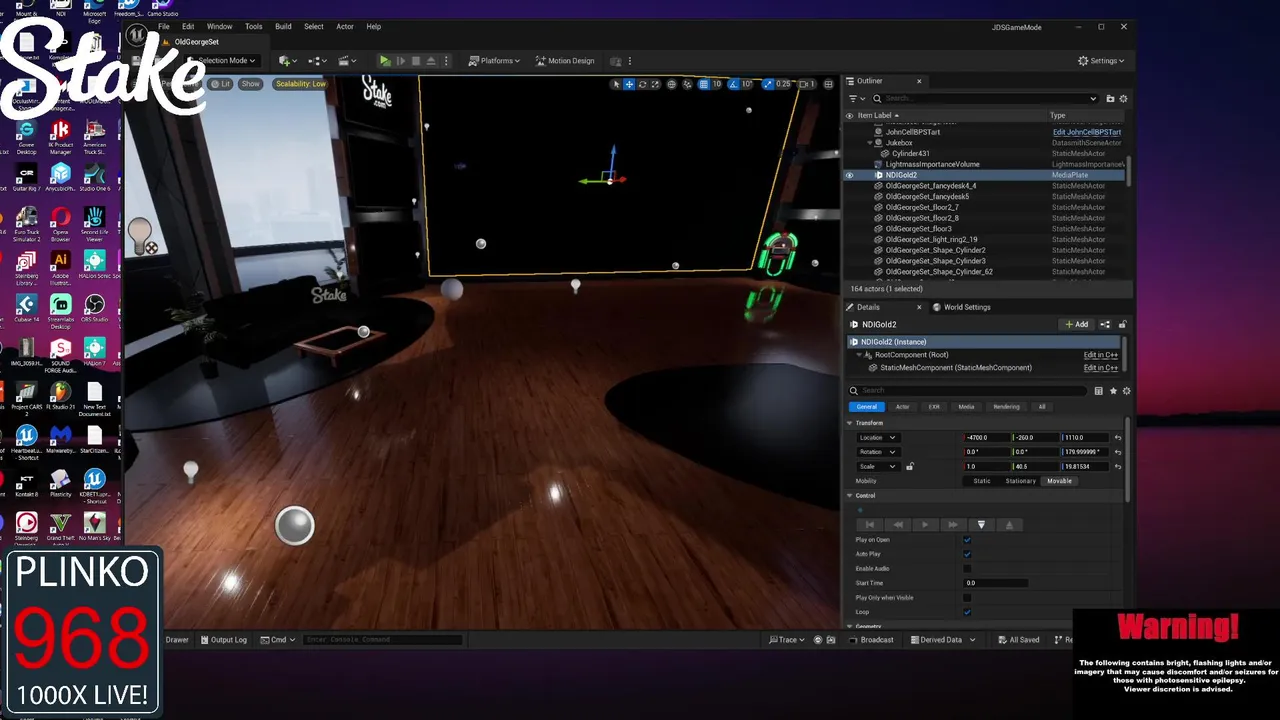Click the green Play in editor button

tap(385, 61)
